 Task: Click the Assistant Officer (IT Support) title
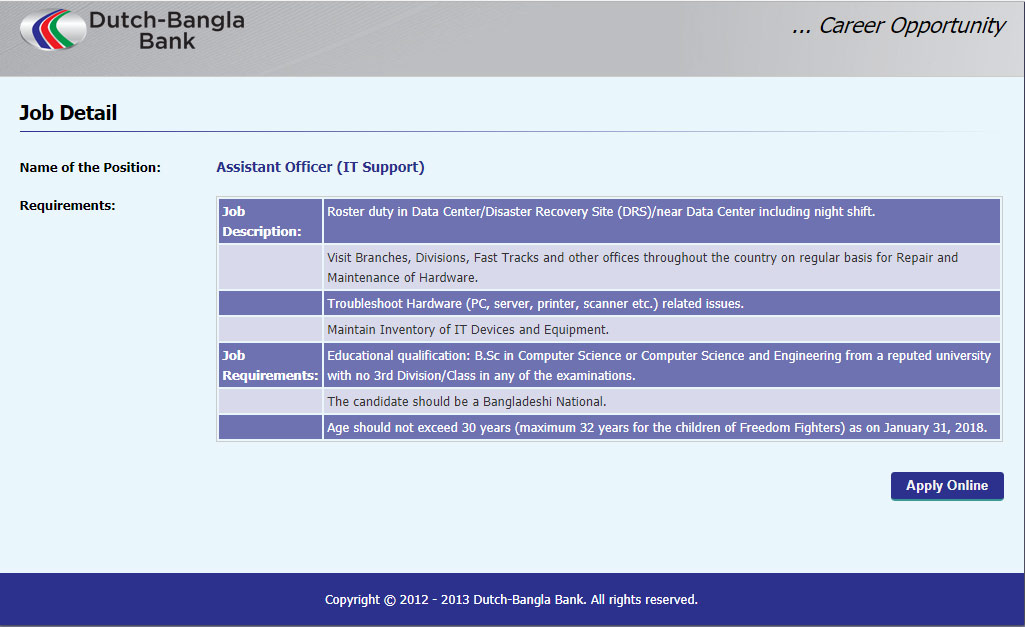click(x=320, y=167)
